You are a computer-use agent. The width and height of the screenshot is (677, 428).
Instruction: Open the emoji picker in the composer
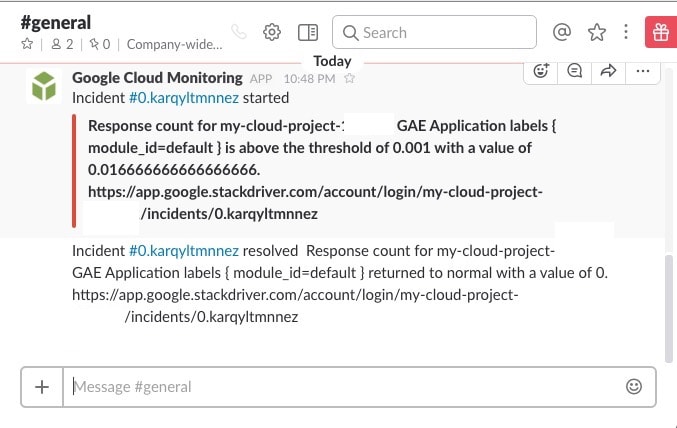(634, 387)
